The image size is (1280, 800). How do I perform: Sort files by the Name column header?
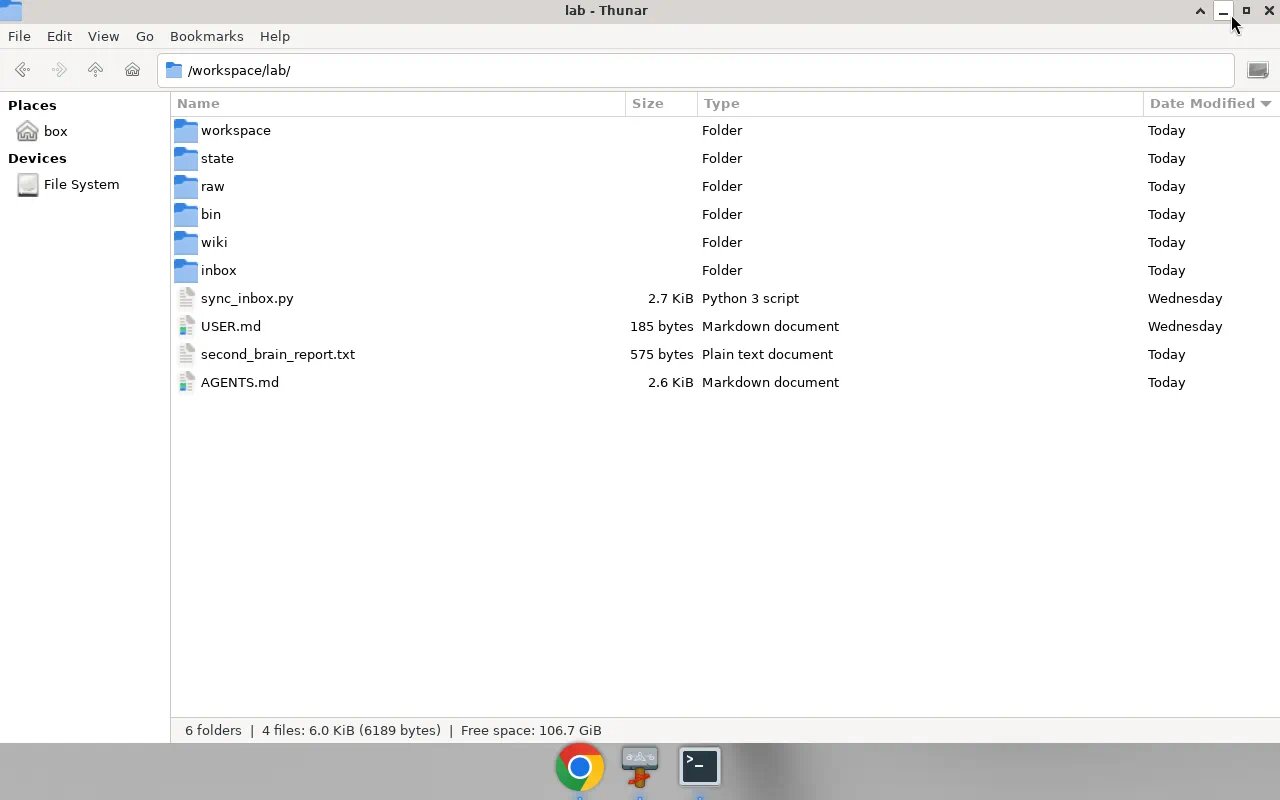pyautogui.click(x=398, y=103)
